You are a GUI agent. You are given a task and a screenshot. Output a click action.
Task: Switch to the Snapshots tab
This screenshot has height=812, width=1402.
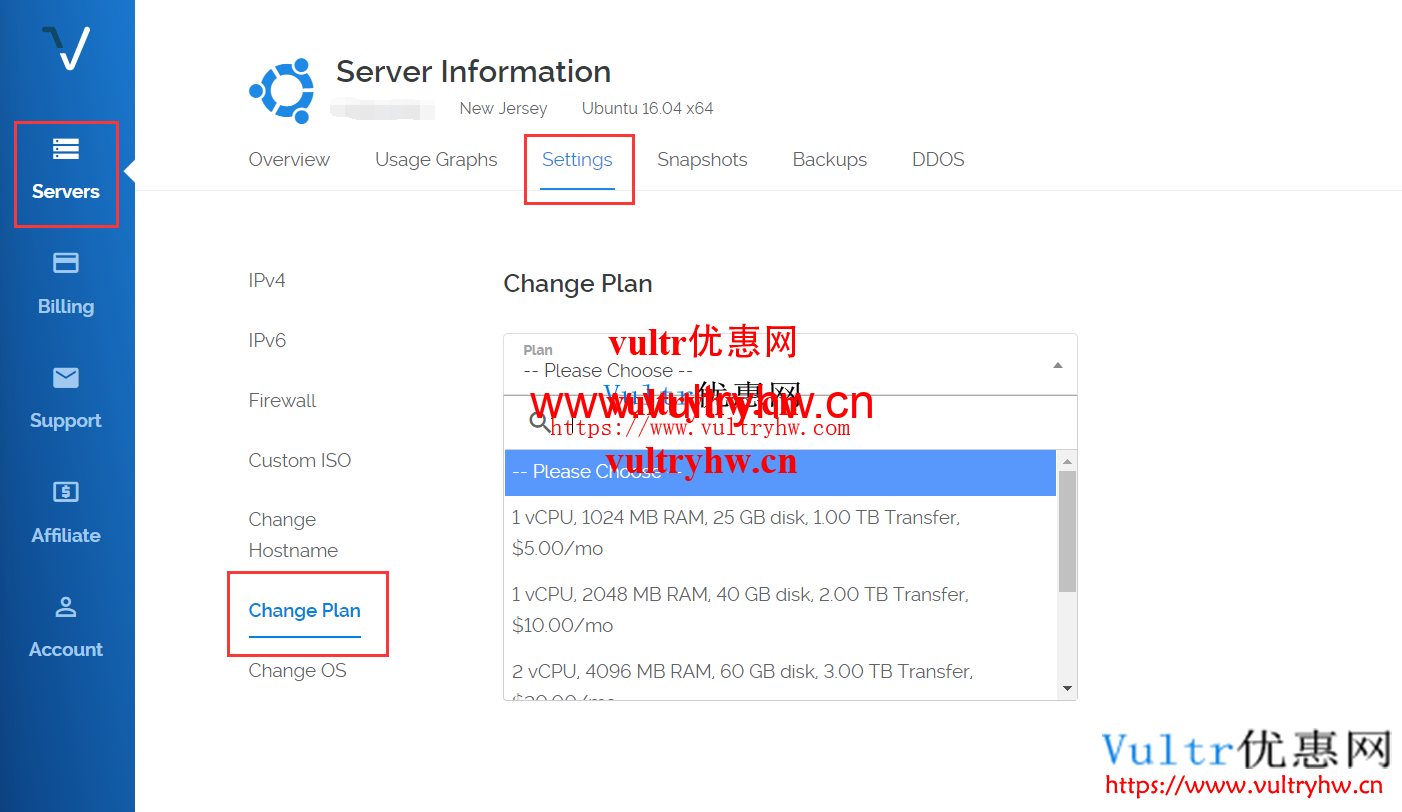tap(702, 160)
